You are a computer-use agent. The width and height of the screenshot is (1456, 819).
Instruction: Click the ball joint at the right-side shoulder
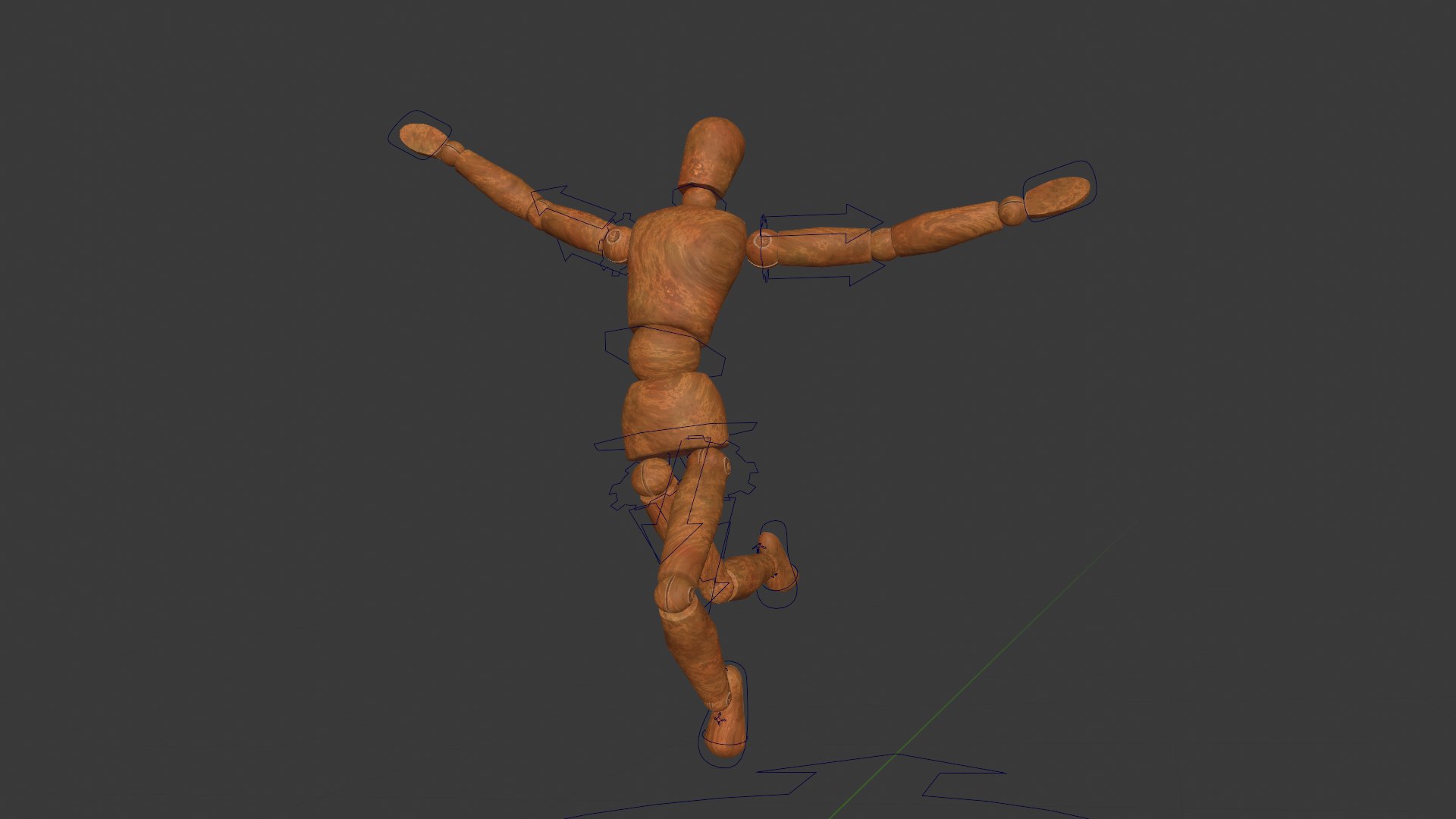coord(761,248)
